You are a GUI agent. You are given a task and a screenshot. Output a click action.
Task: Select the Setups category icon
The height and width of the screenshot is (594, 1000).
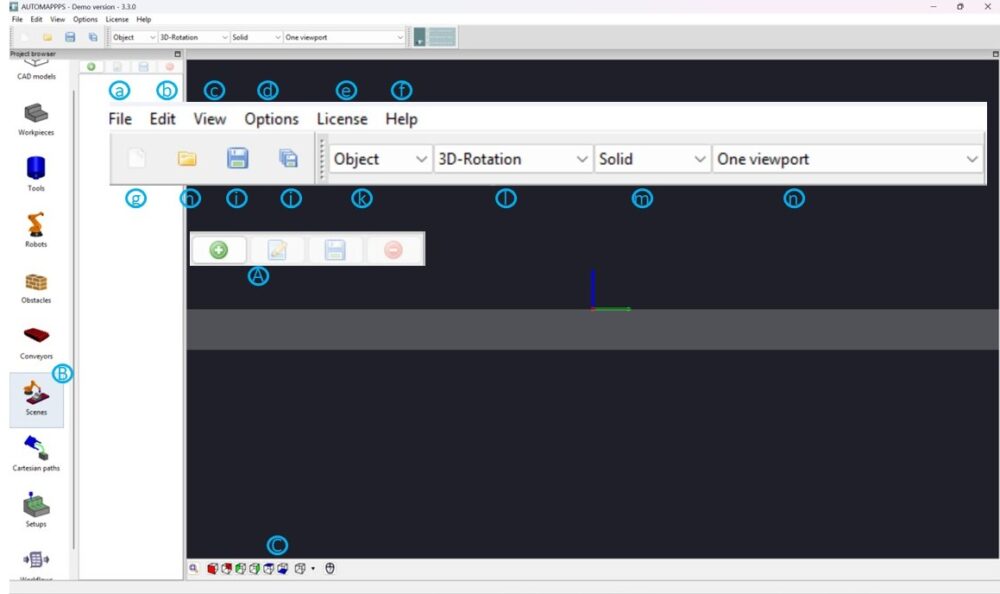pos(35,510)
